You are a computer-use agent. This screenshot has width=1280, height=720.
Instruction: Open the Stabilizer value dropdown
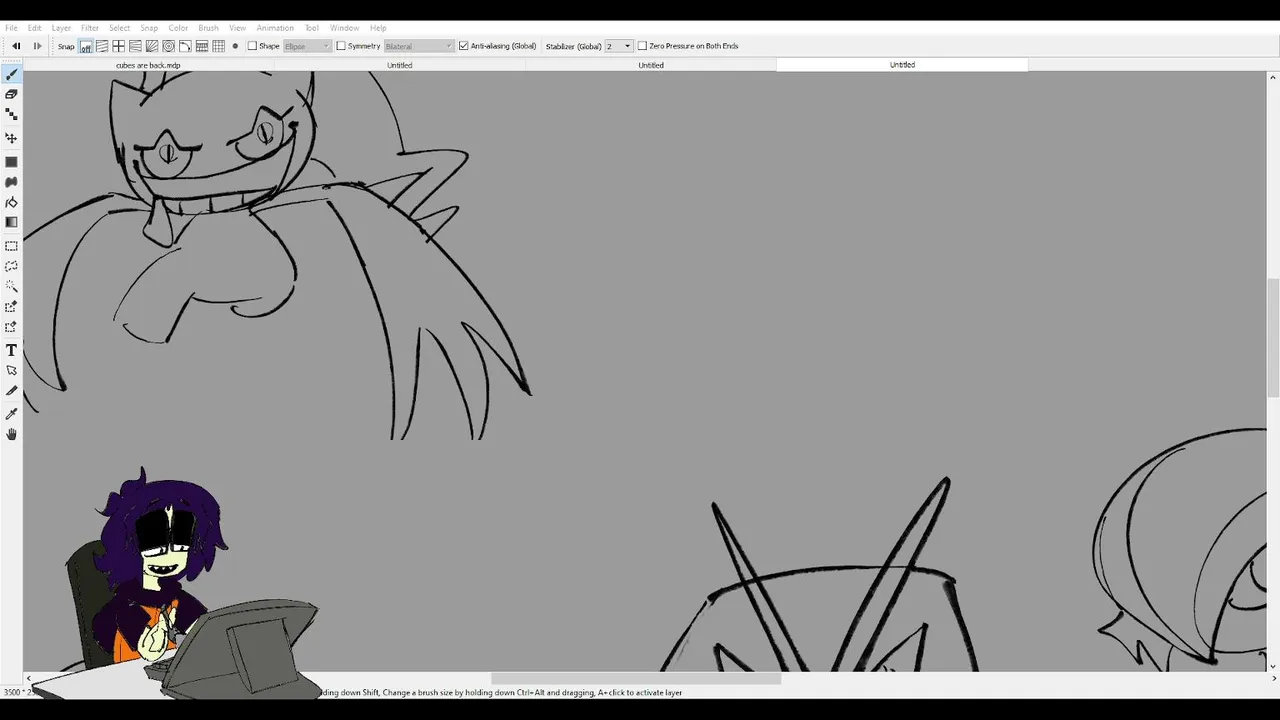point(618,46)
